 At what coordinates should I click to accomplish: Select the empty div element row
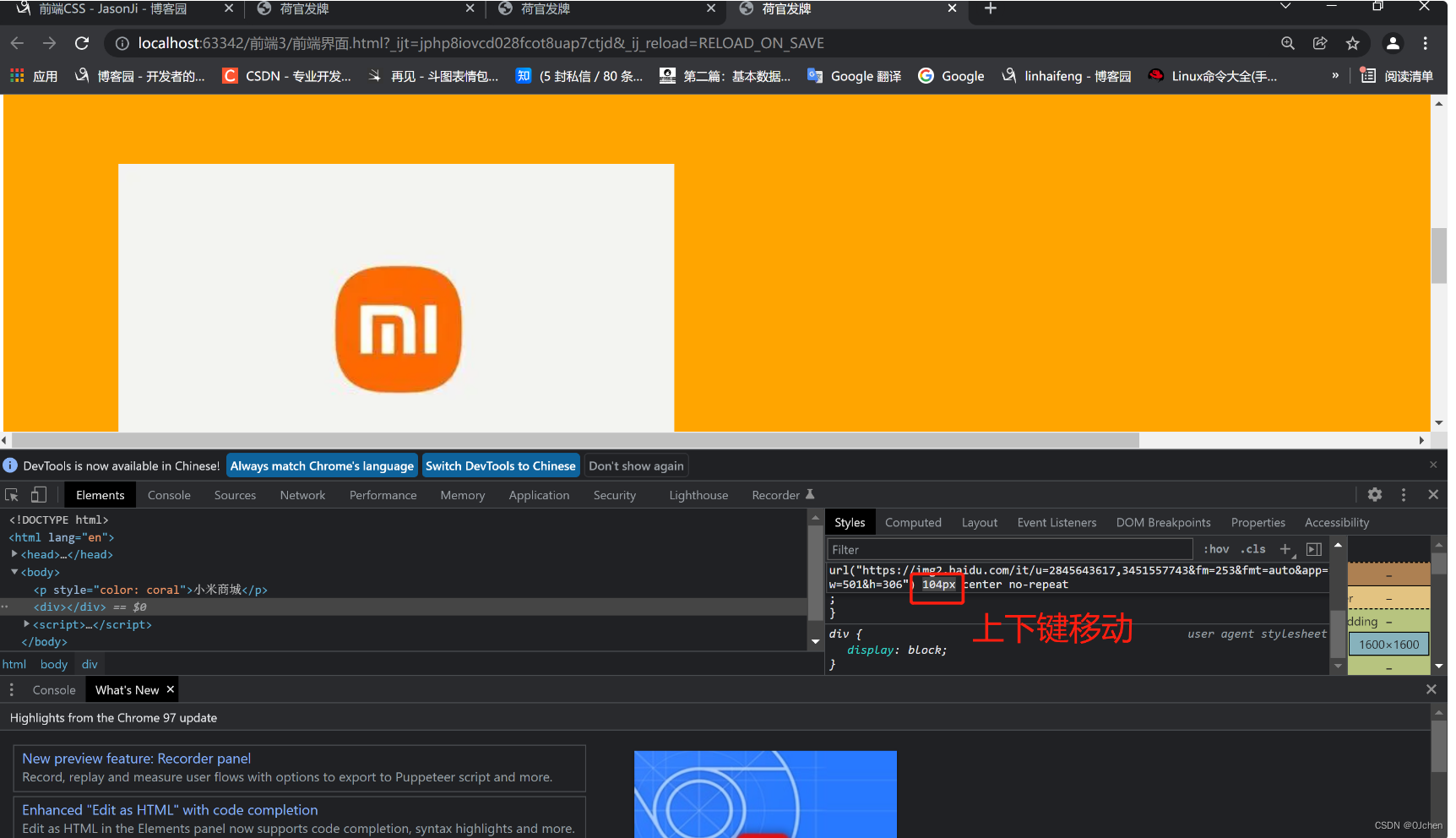click(x=404, y=607)
